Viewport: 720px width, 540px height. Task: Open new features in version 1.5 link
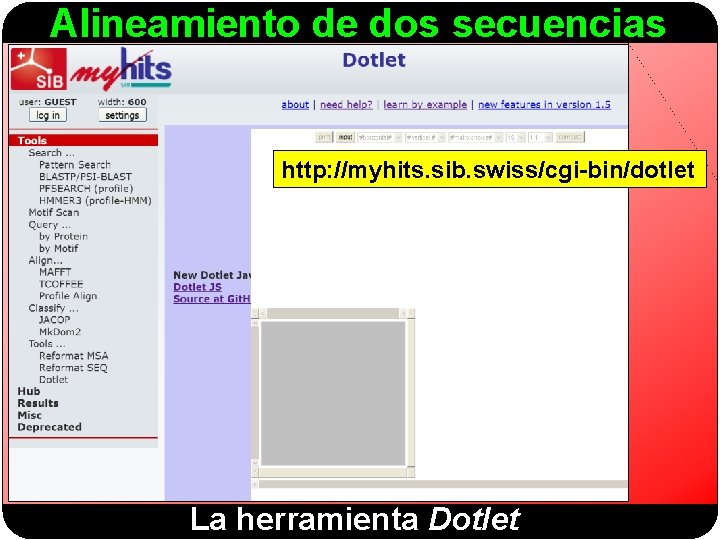pos(544,105)
